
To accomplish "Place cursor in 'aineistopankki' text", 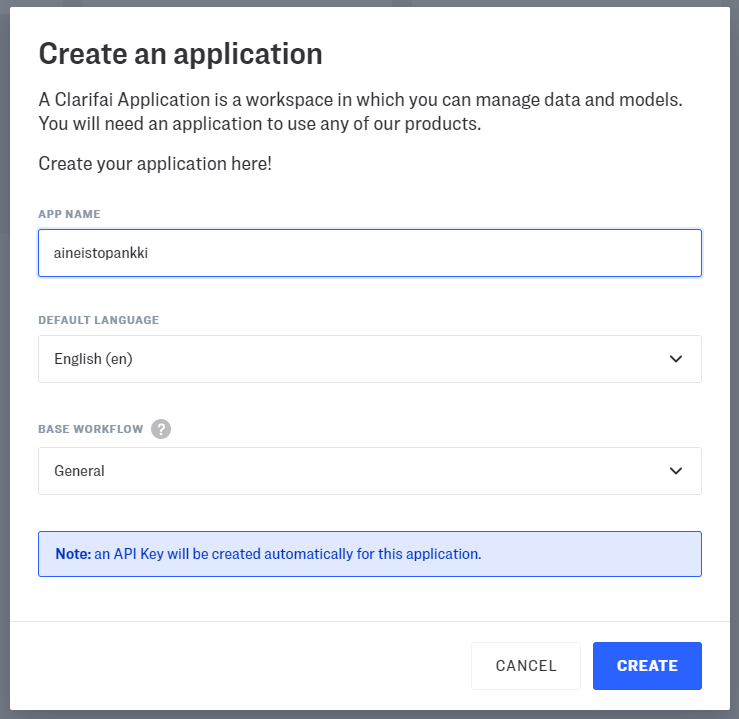I will 101,254.
